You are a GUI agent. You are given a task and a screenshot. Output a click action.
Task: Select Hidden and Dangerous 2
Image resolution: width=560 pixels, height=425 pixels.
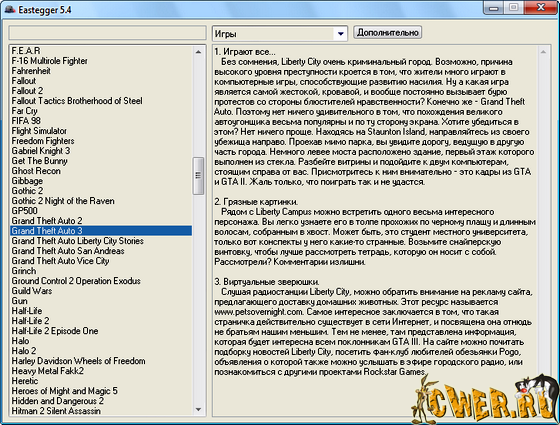coord(101,401)
